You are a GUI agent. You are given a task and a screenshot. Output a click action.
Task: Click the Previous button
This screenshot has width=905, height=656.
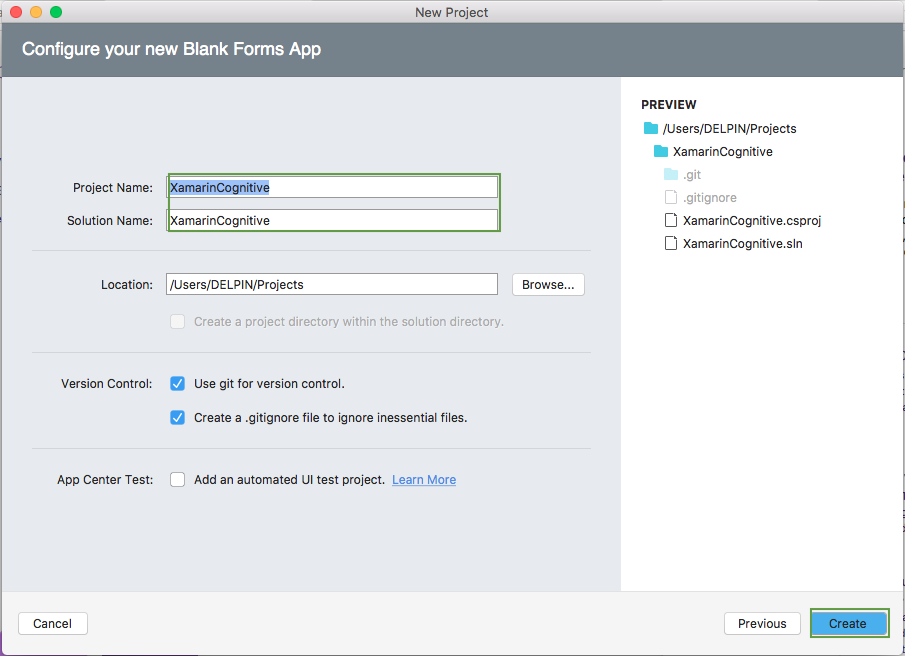pos(762,623)
